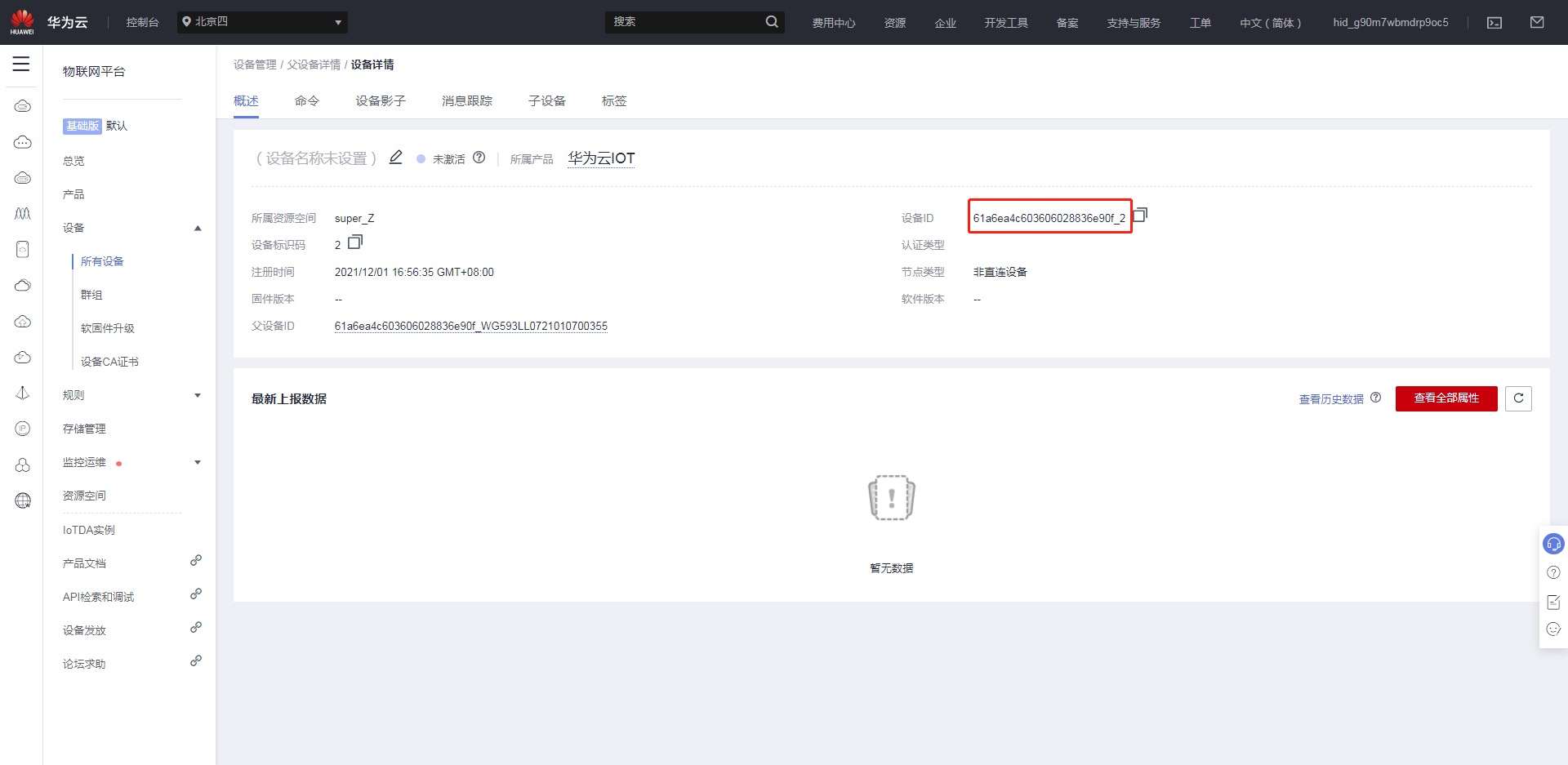
Task: Collapse the 设备 sidebar section
Action: 198,229
